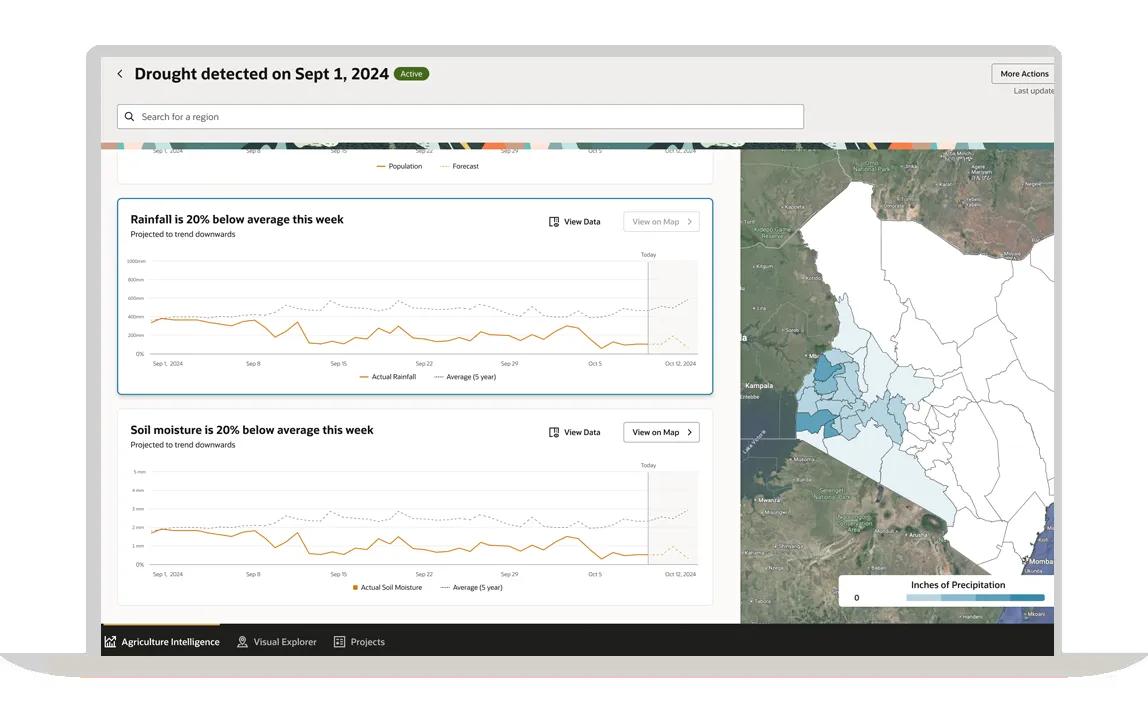
Task: Click the Active status badge
Action: 411,73
